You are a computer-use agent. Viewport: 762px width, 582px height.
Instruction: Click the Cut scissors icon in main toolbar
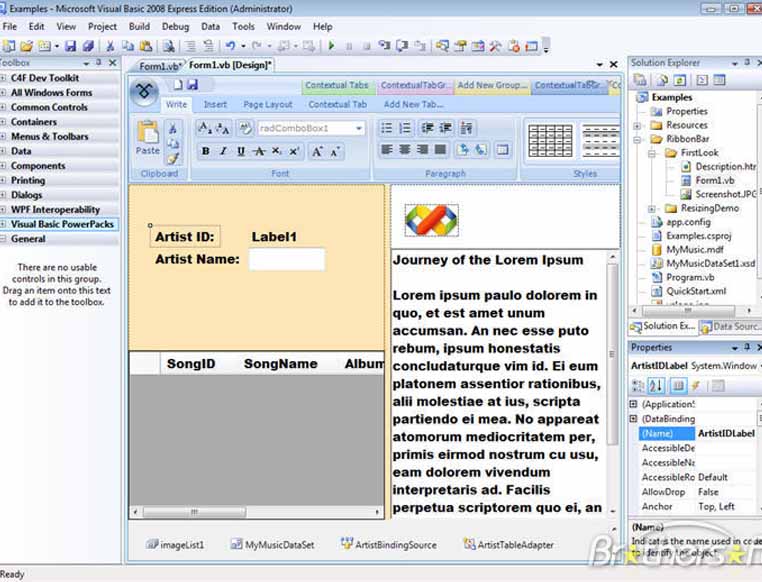[110, 46]
